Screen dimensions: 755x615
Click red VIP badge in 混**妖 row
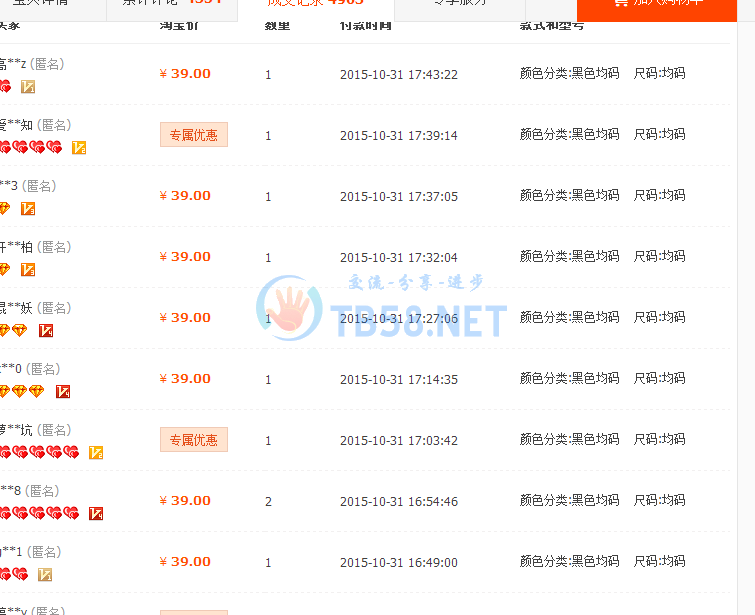pyautogui.click(x=46, y=331)
